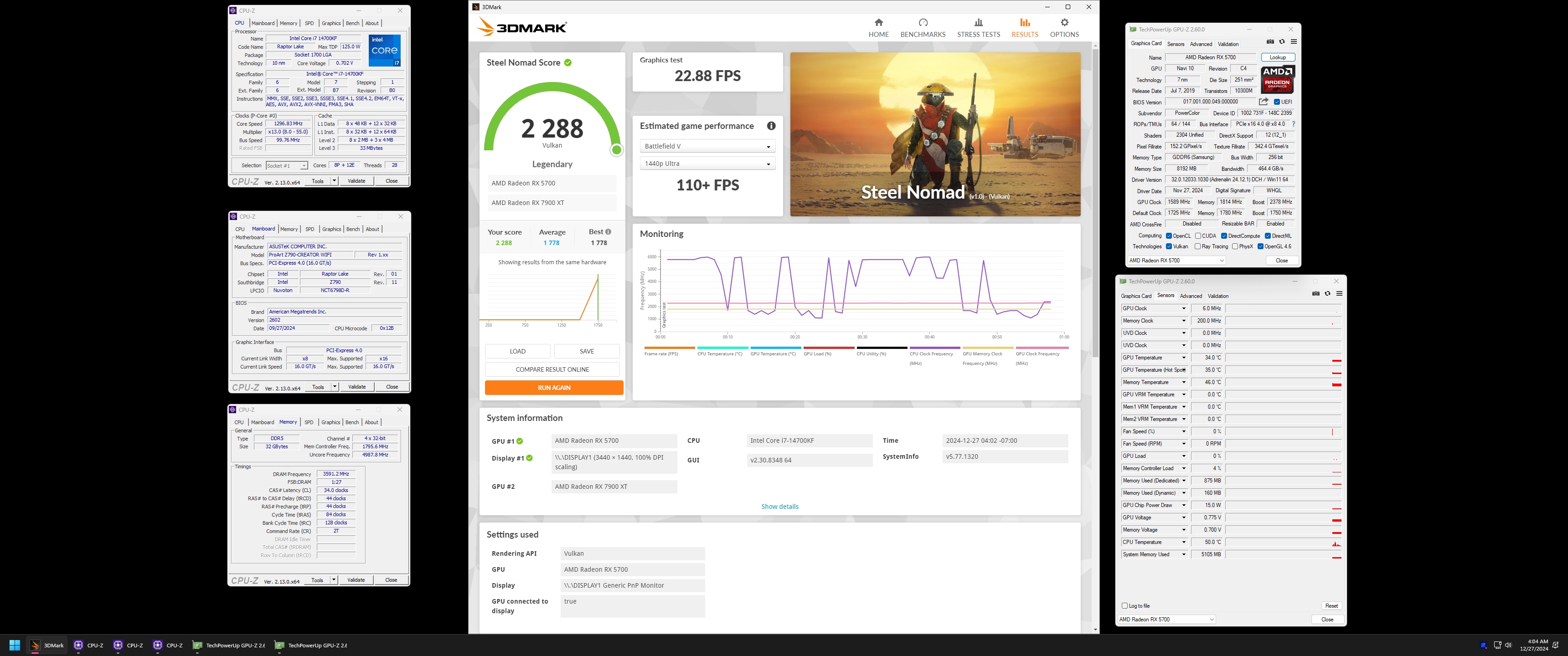Toggle the UEFI checkbox

(x=1277, y=102)
